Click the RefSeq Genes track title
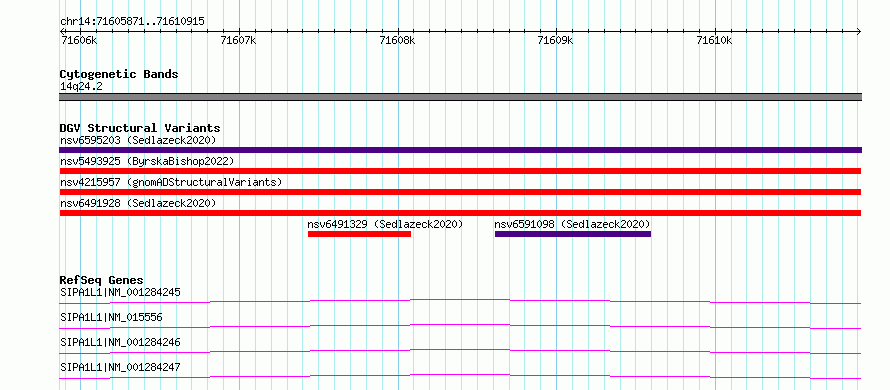890x390 pixels. 101,280
